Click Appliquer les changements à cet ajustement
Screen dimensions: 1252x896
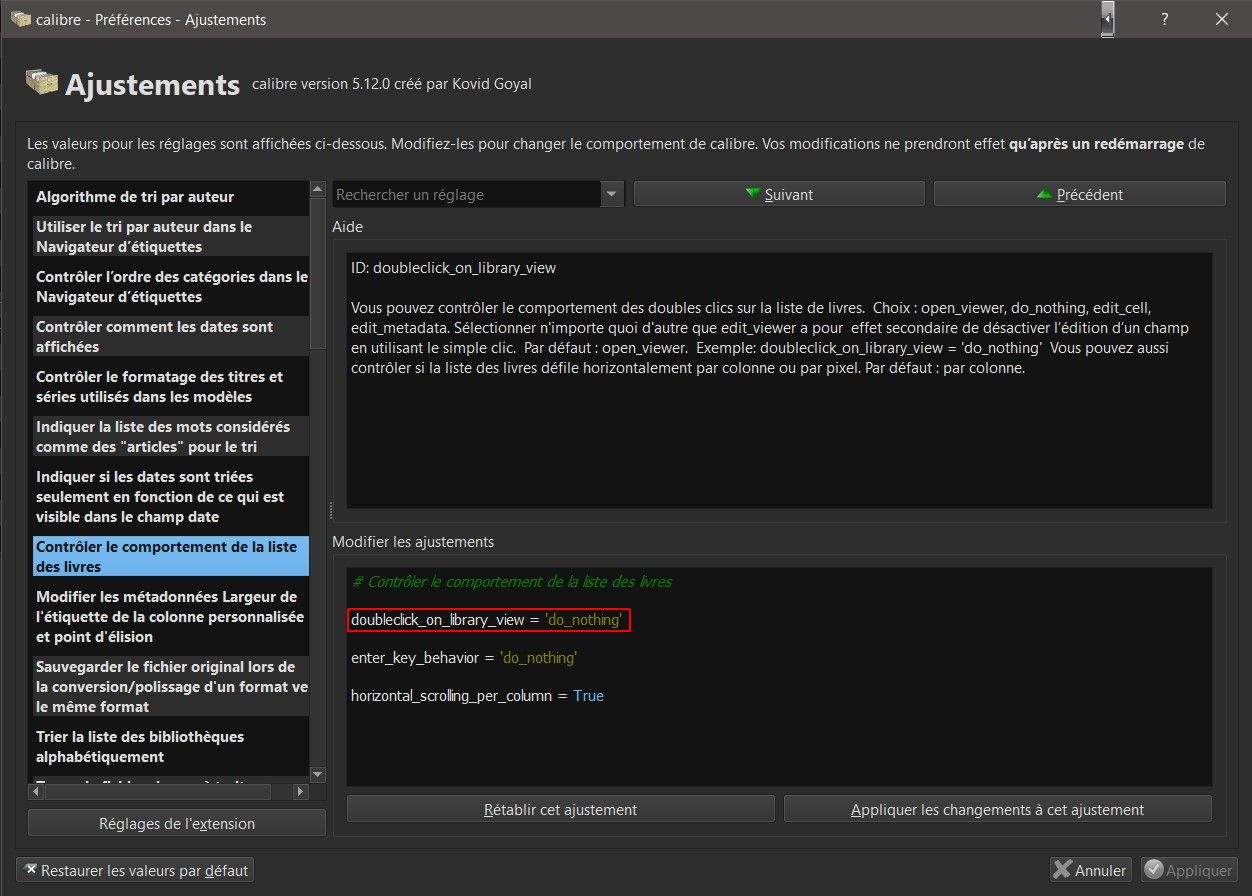(997, 809)
